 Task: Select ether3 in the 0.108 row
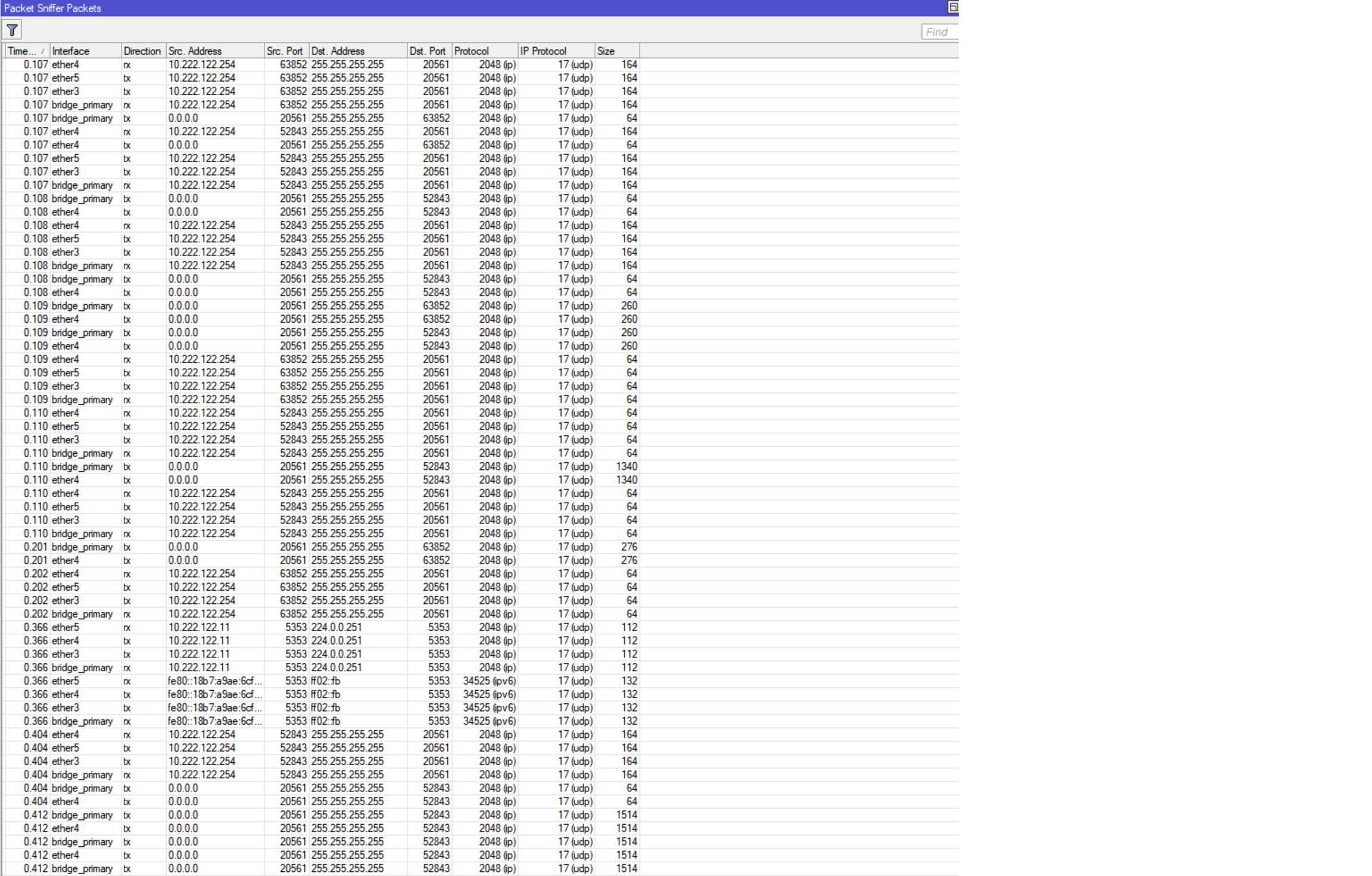[x=66, y=252]
